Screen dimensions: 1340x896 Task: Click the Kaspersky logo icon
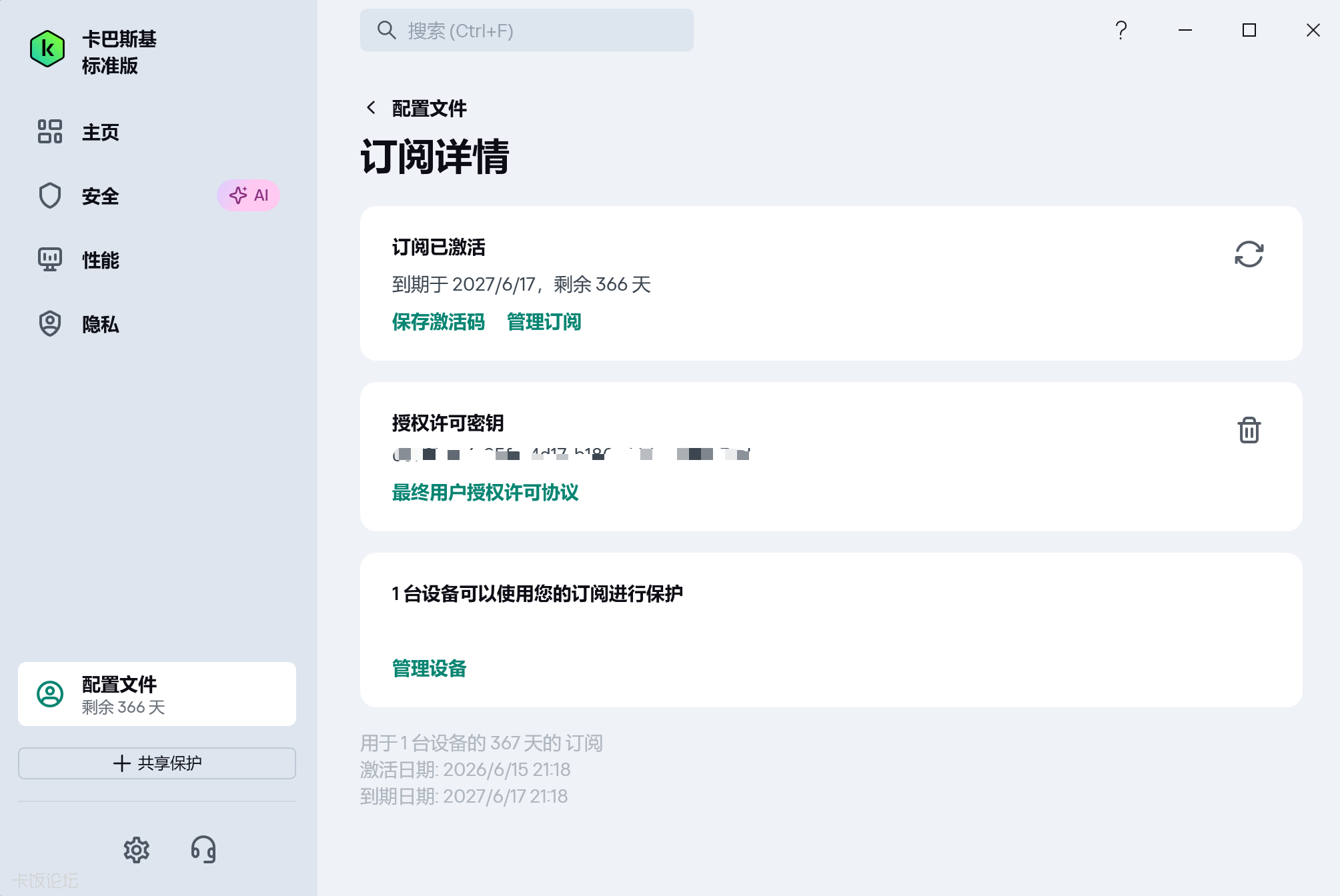pyautogui.click(x=47, y=49)
